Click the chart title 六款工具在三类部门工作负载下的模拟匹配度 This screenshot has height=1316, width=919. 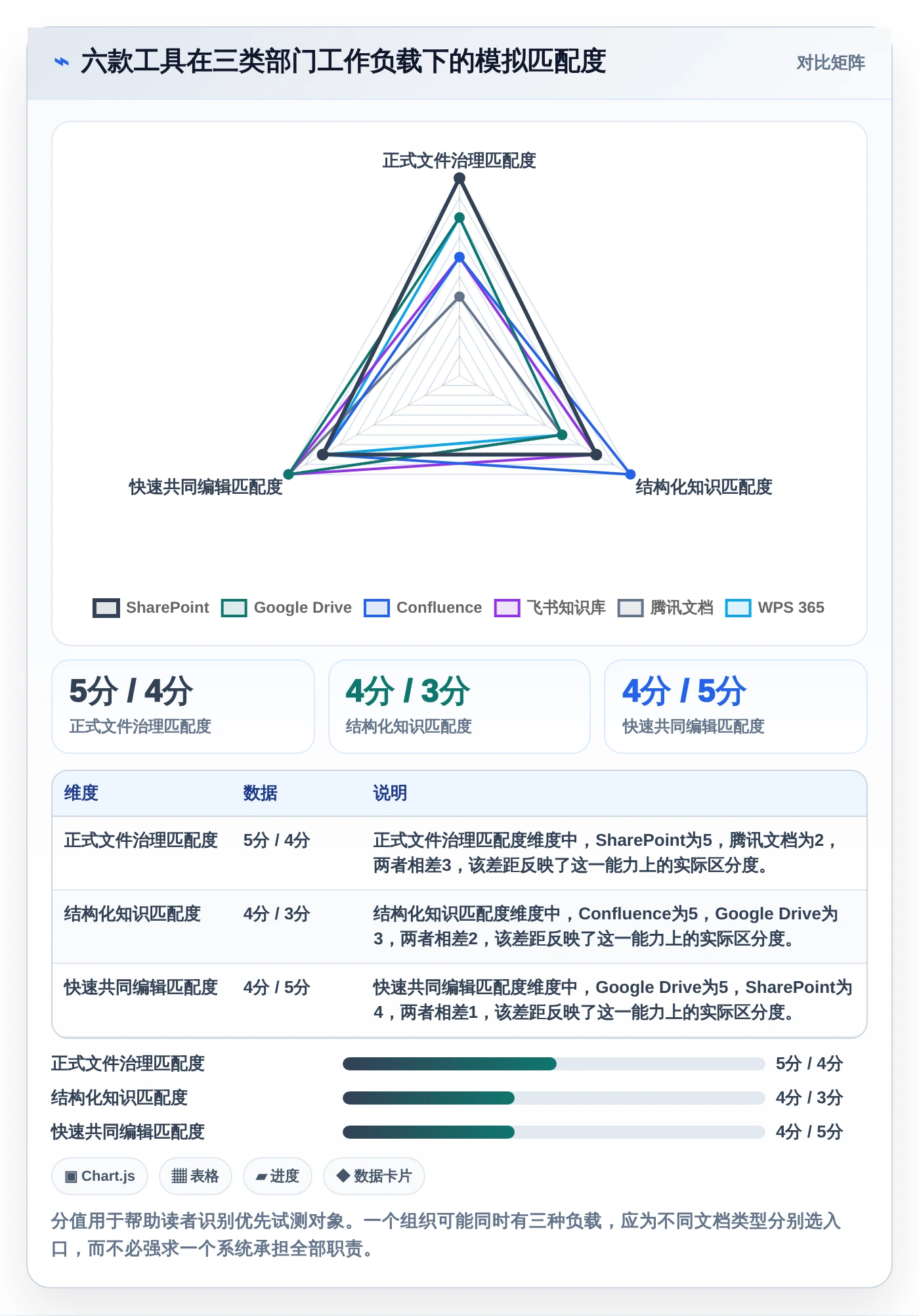343,62
